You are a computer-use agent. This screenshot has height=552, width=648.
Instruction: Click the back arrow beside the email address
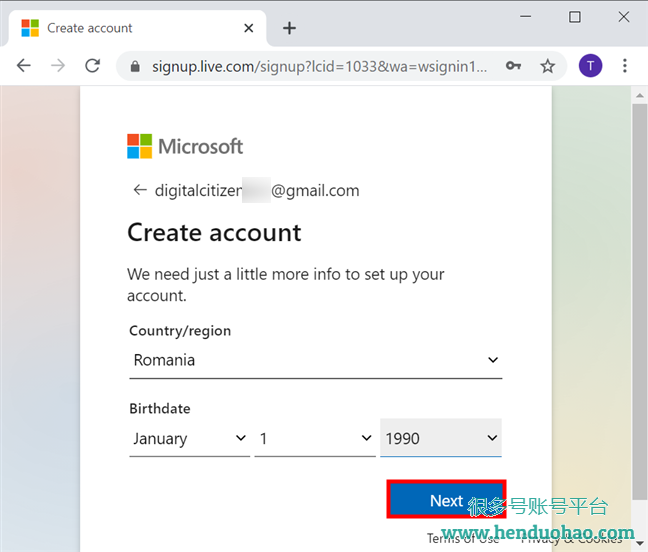139,190
